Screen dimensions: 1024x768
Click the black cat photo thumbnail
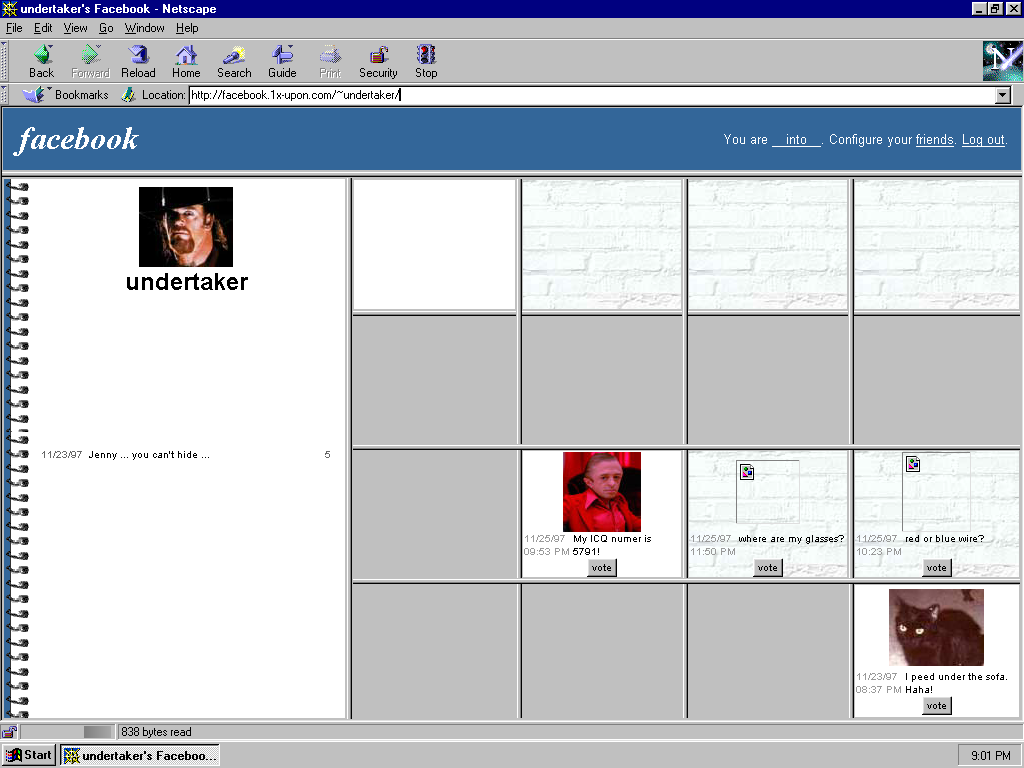click(x=936, y=627)
